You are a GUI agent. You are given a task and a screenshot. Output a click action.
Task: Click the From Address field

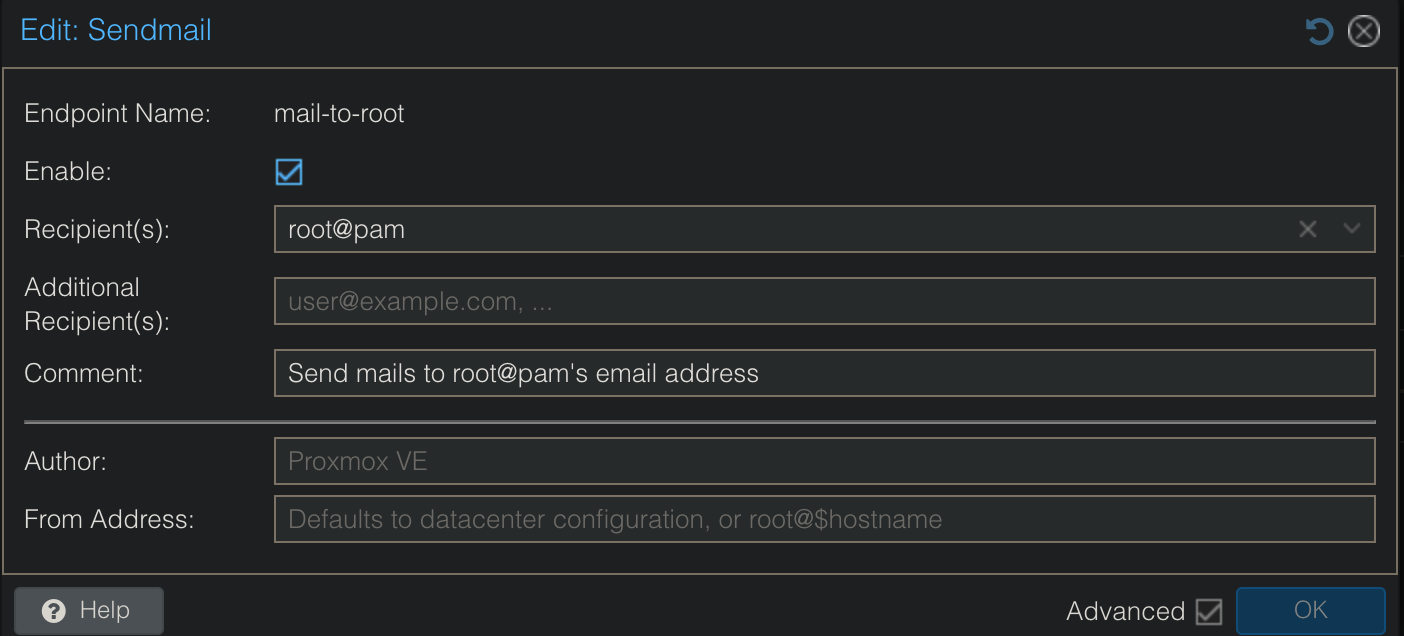coord(824,520)
